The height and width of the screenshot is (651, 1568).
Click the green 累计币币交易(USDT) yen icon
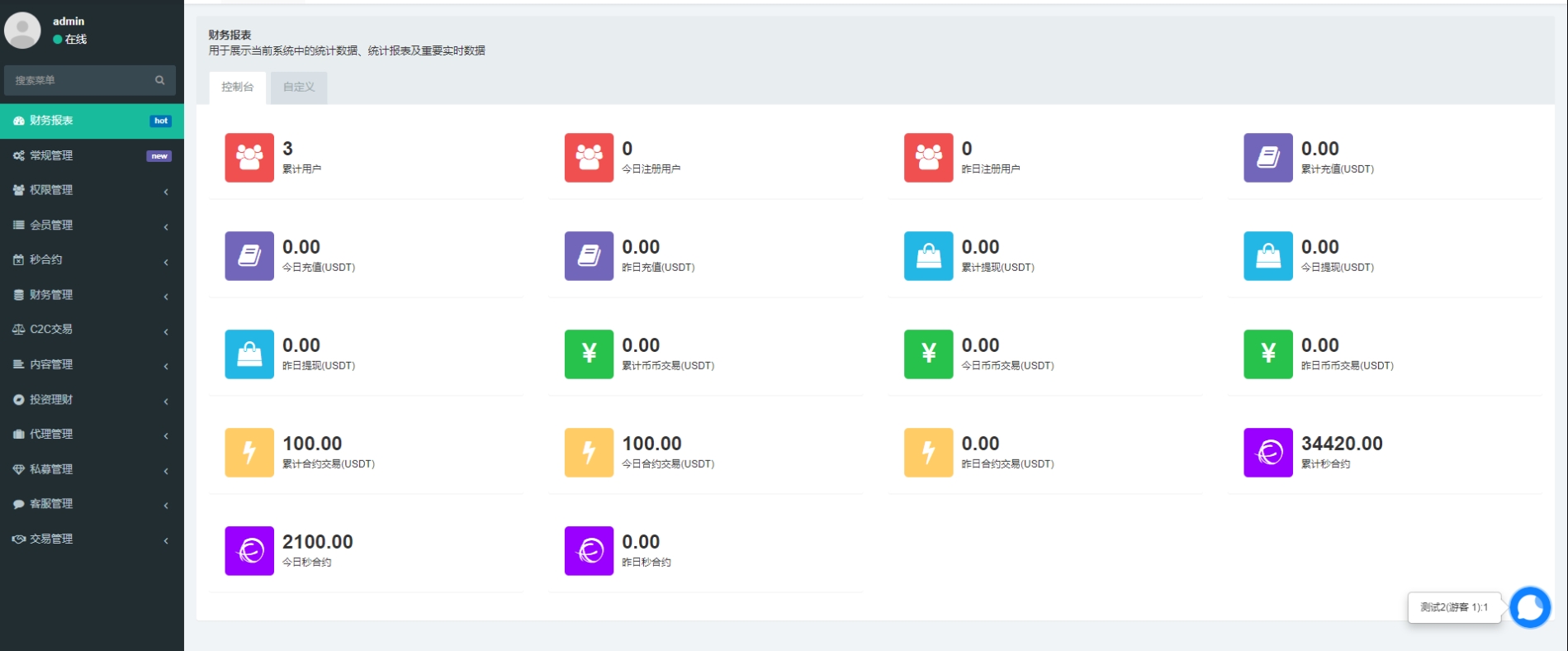coord(589,354)
